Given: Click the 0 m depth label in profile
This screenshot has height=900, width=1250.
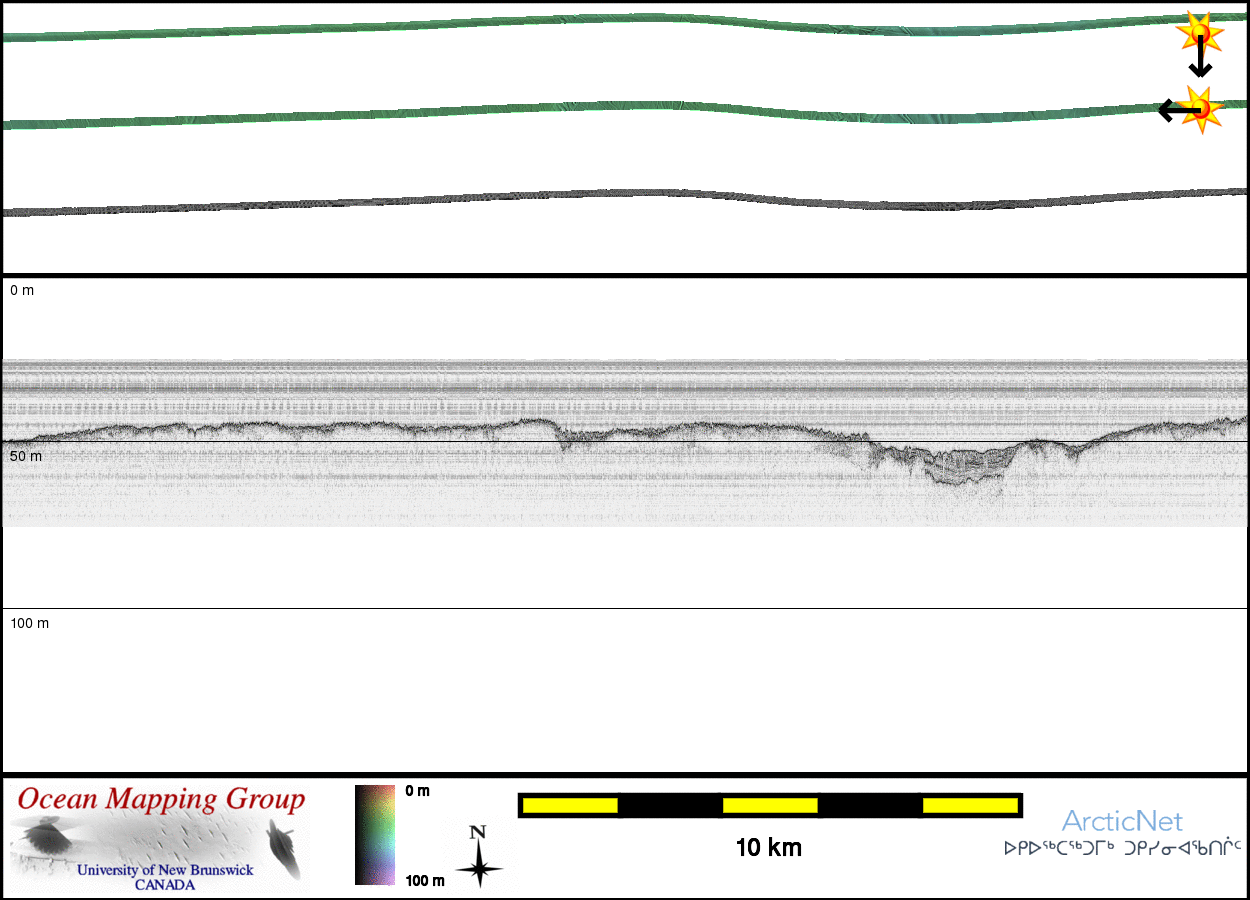Looking at the screenshot, I should tap(22, 291).
